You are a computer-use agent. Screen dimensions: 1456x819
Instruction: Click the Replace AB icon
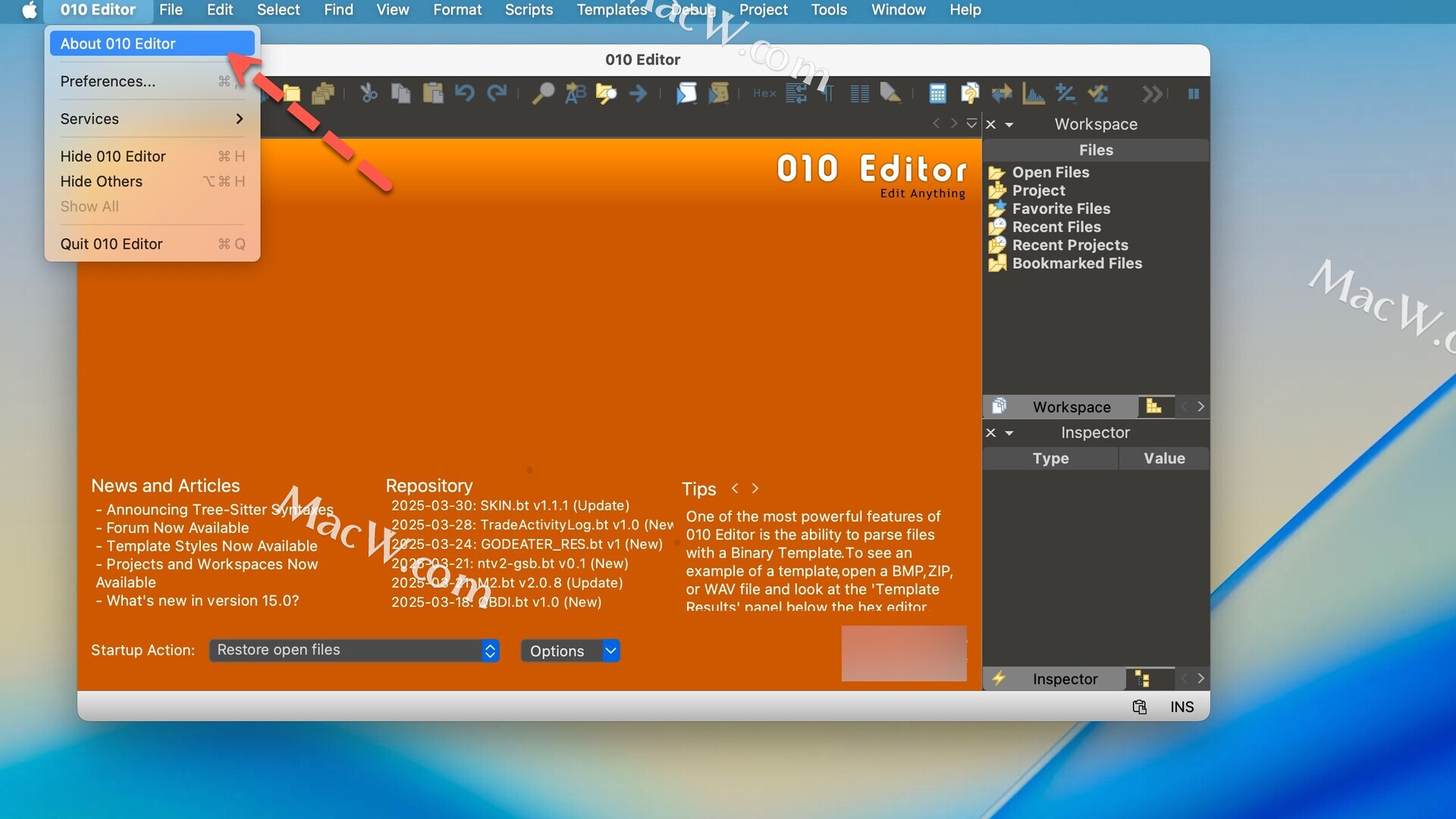pos(576,93)
